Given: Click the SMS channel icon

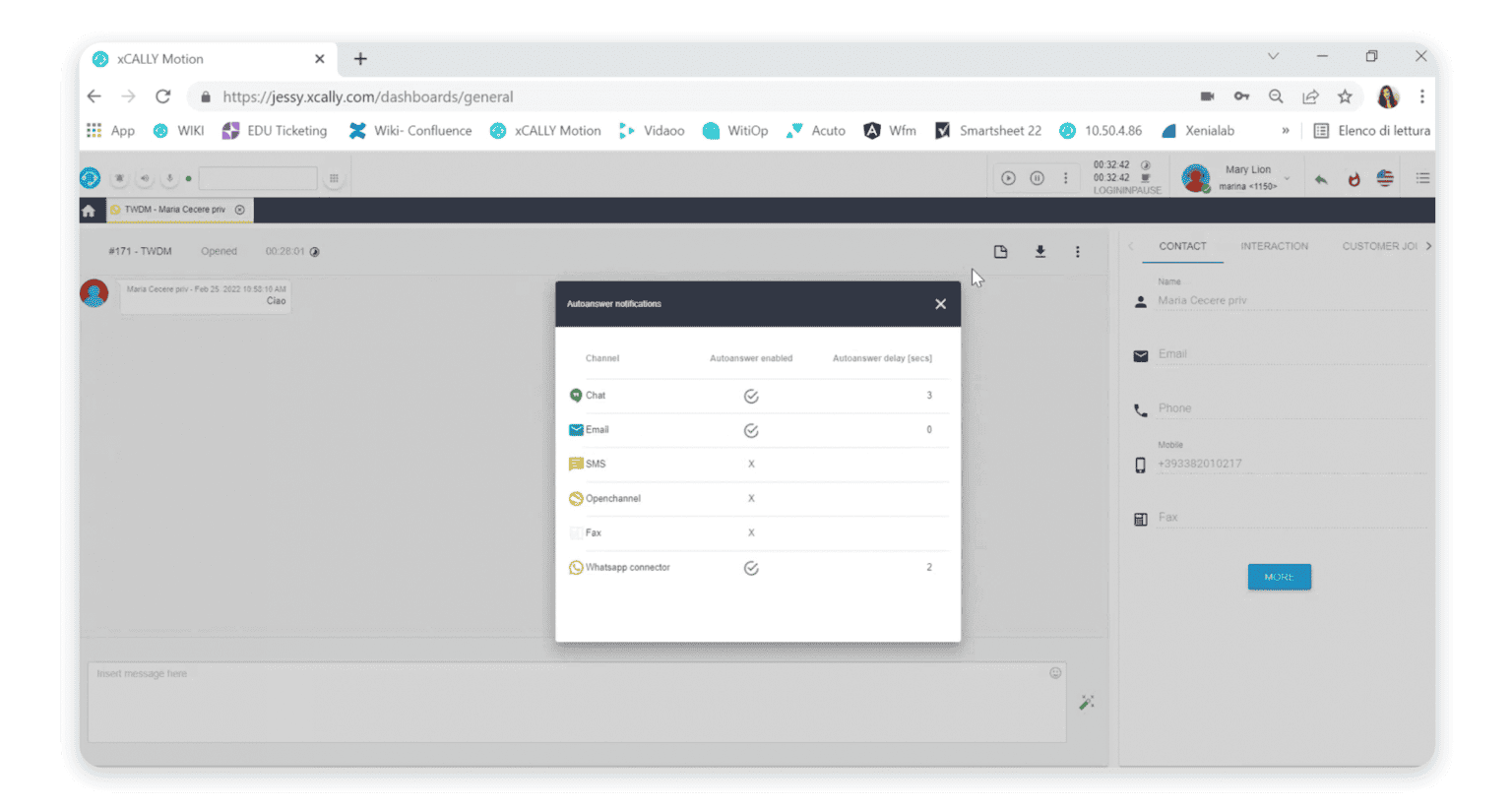Looking at the screenshot, I should [x=576, y=464].
